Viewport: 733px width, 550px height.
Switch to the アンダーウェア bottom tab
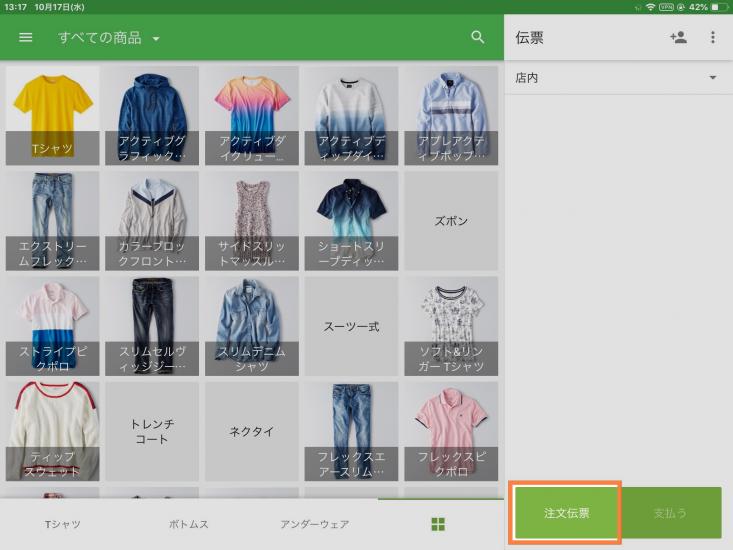click(315, 524)
